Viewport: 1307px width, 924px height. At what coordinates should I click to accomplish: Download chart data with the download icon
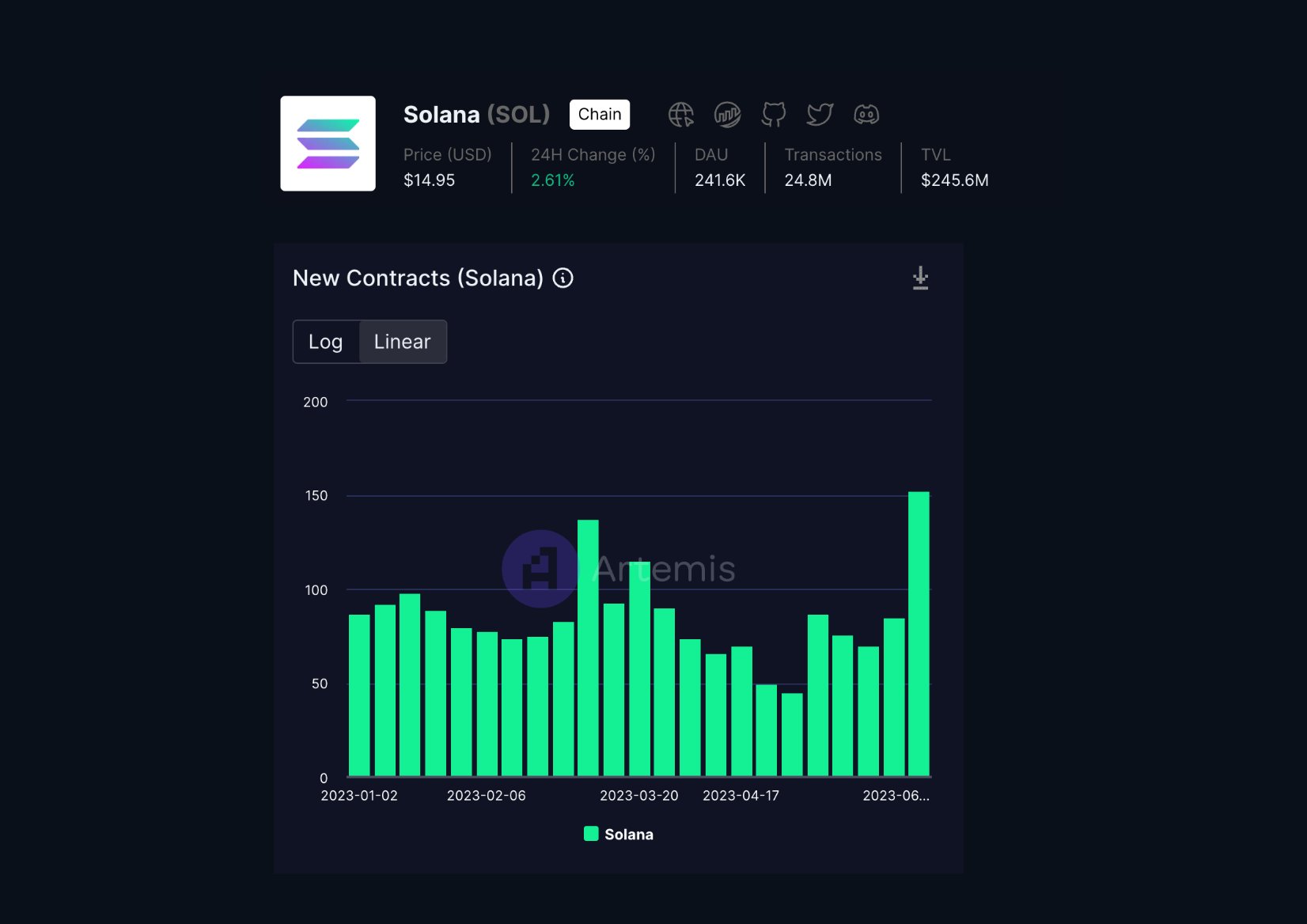tap(920, 278)
